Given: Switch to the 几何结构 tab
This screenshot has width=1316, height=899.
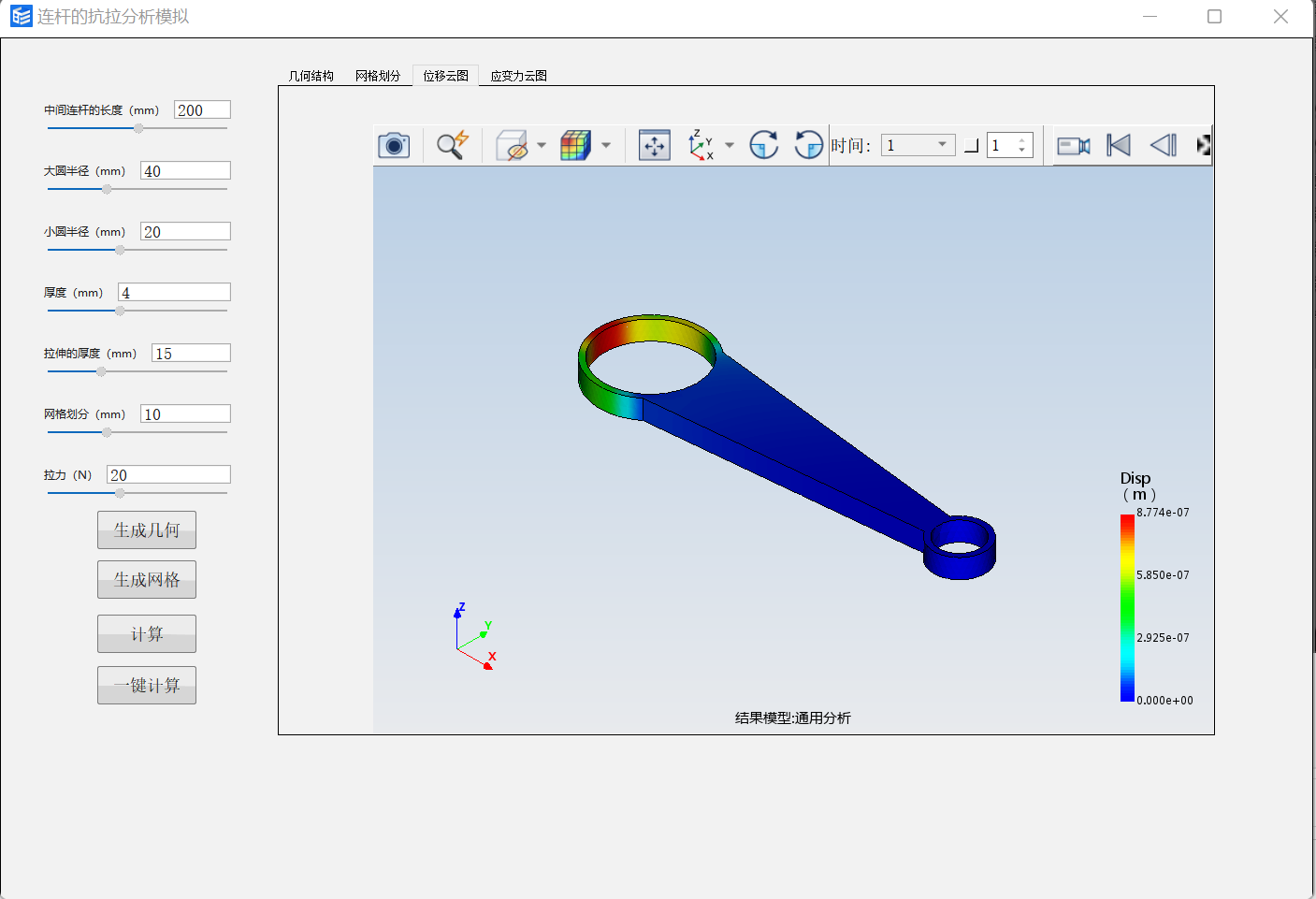Looking at the screenshot, I should tap(311, 76).
